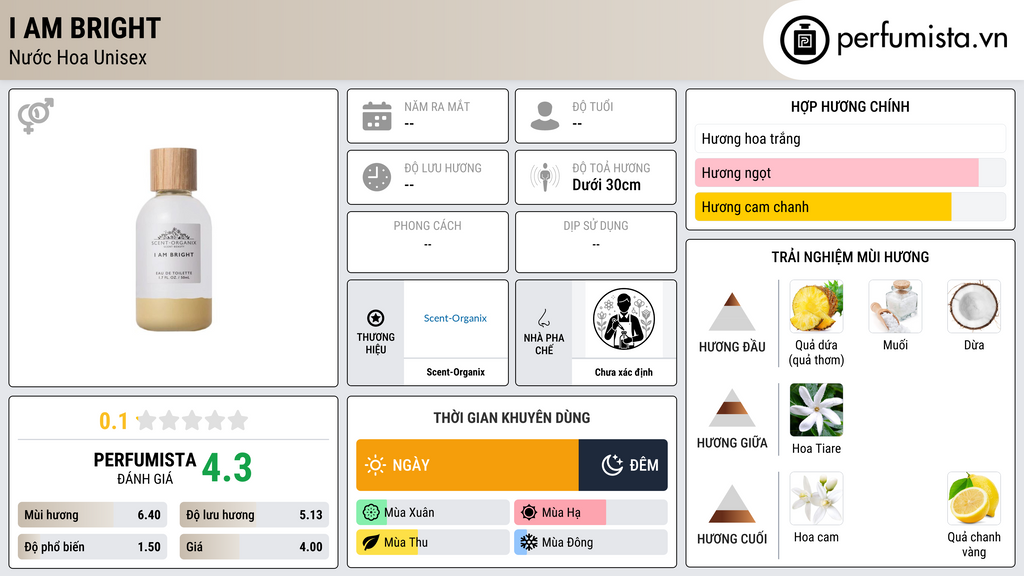Click the "Perfumista đánh giá" label

pyautogui.click(x=144, y=468)
